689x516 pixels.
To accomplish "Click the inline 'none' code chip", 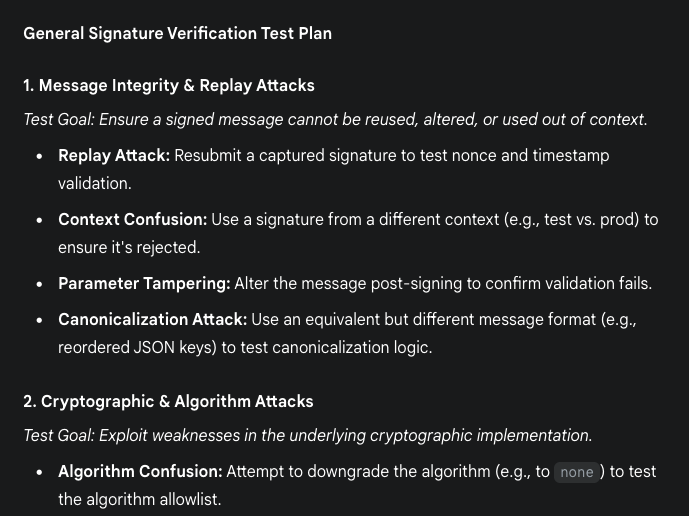I will (577, 472).
